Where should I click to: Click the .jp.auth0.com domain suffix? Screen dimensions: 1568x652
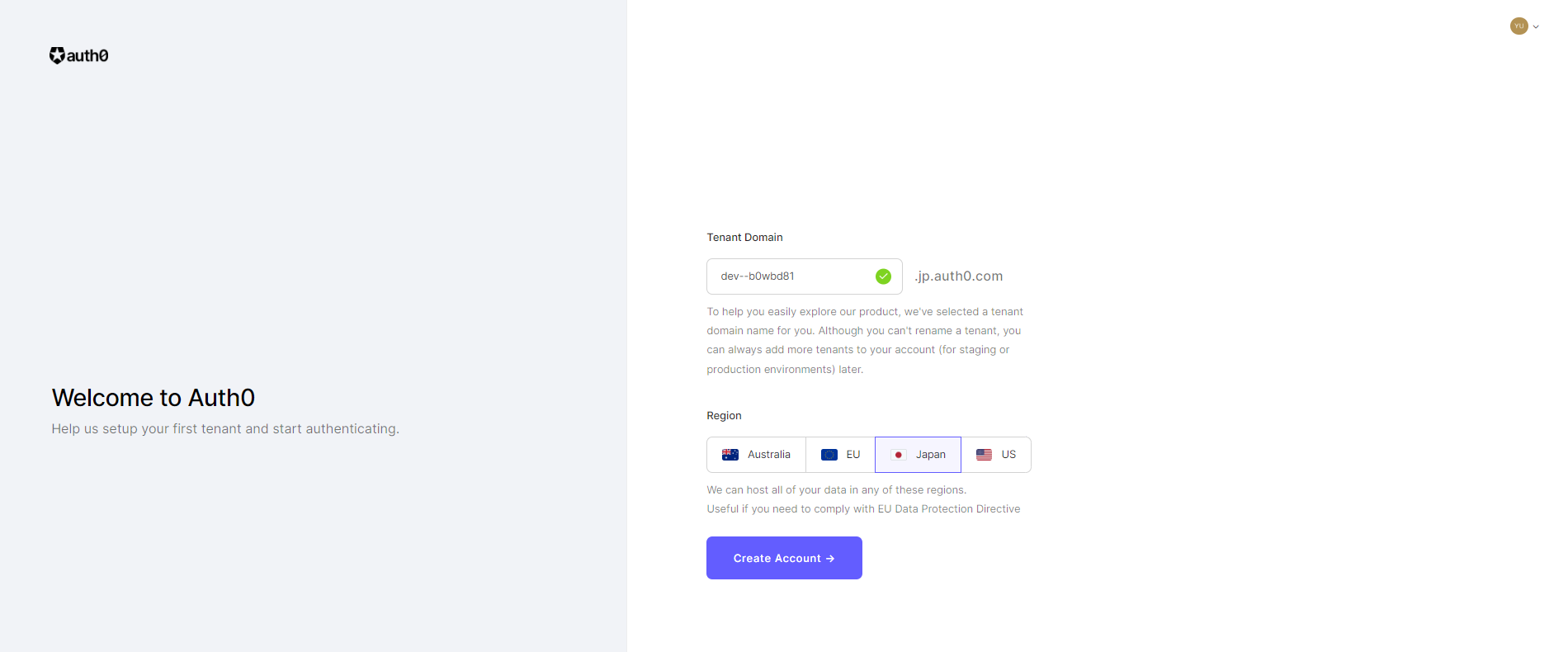click(958, 276)
